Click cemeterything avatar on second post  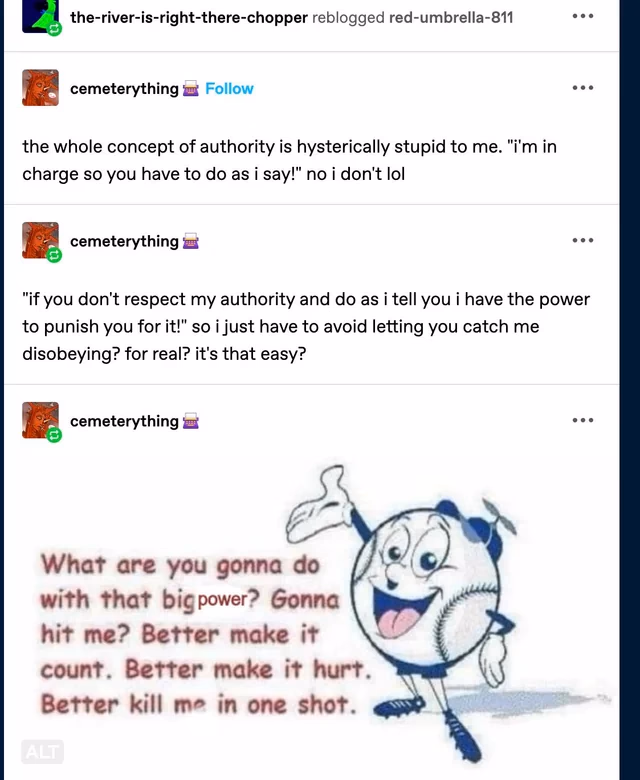[x=40, y=240]
